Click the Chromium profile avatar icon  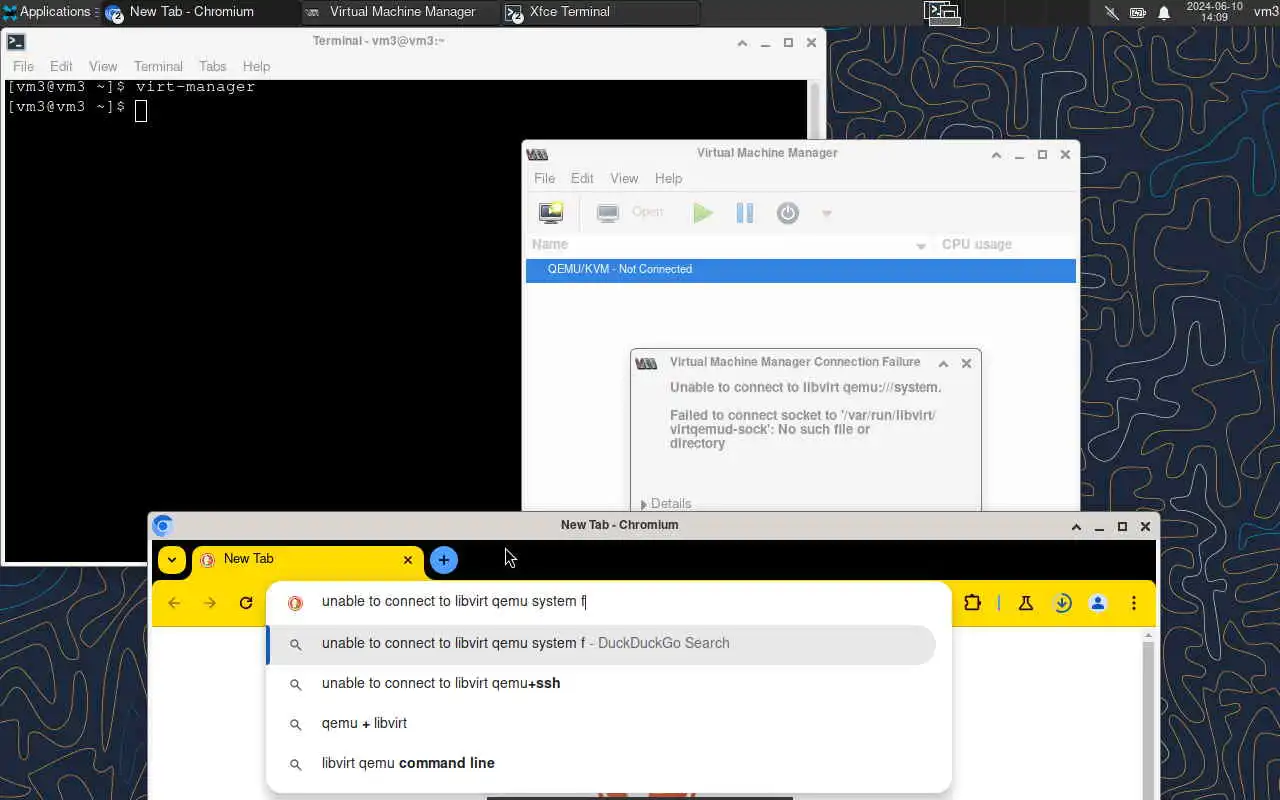[1098, 603]
